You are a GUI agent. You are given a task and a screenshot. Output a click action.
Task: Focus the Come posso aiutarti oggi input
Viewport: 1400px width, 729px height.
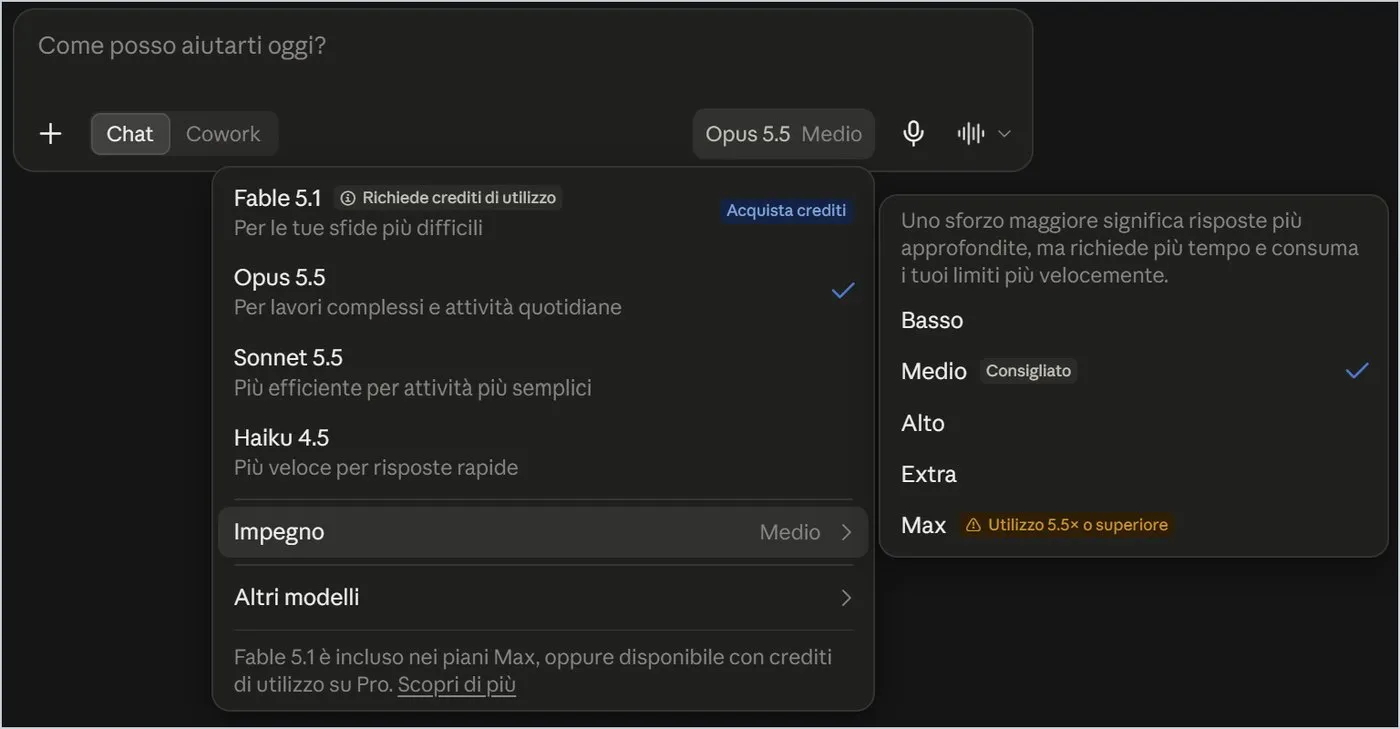click(523, 46)
